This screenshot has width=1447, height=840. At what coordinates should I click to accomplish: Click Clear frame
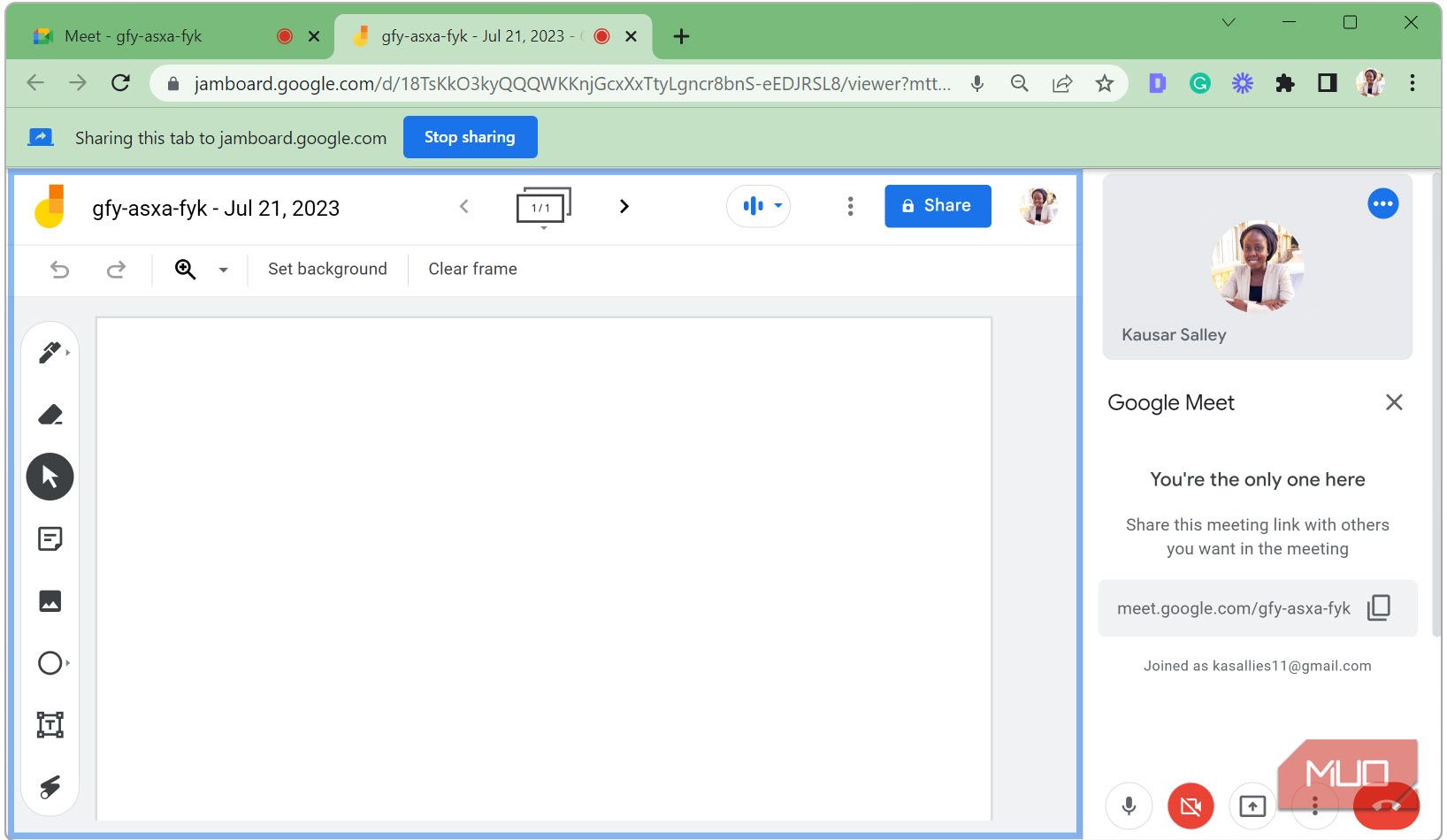pyautogui.click(x=471, y=269)
